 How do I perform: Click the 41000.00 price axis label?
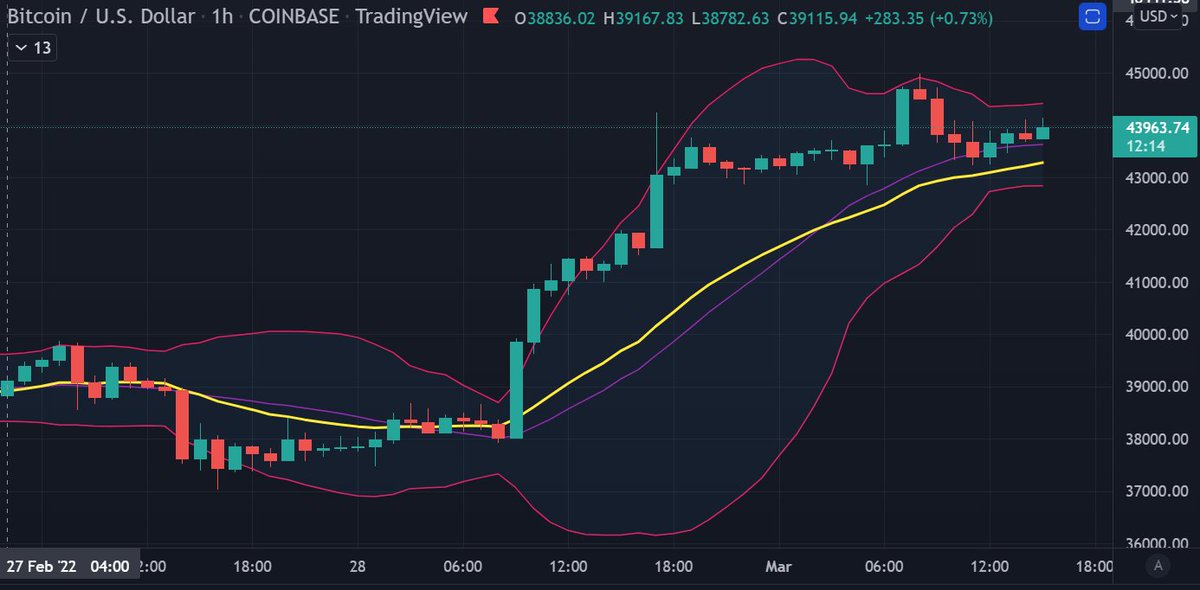pos(1156,283)
